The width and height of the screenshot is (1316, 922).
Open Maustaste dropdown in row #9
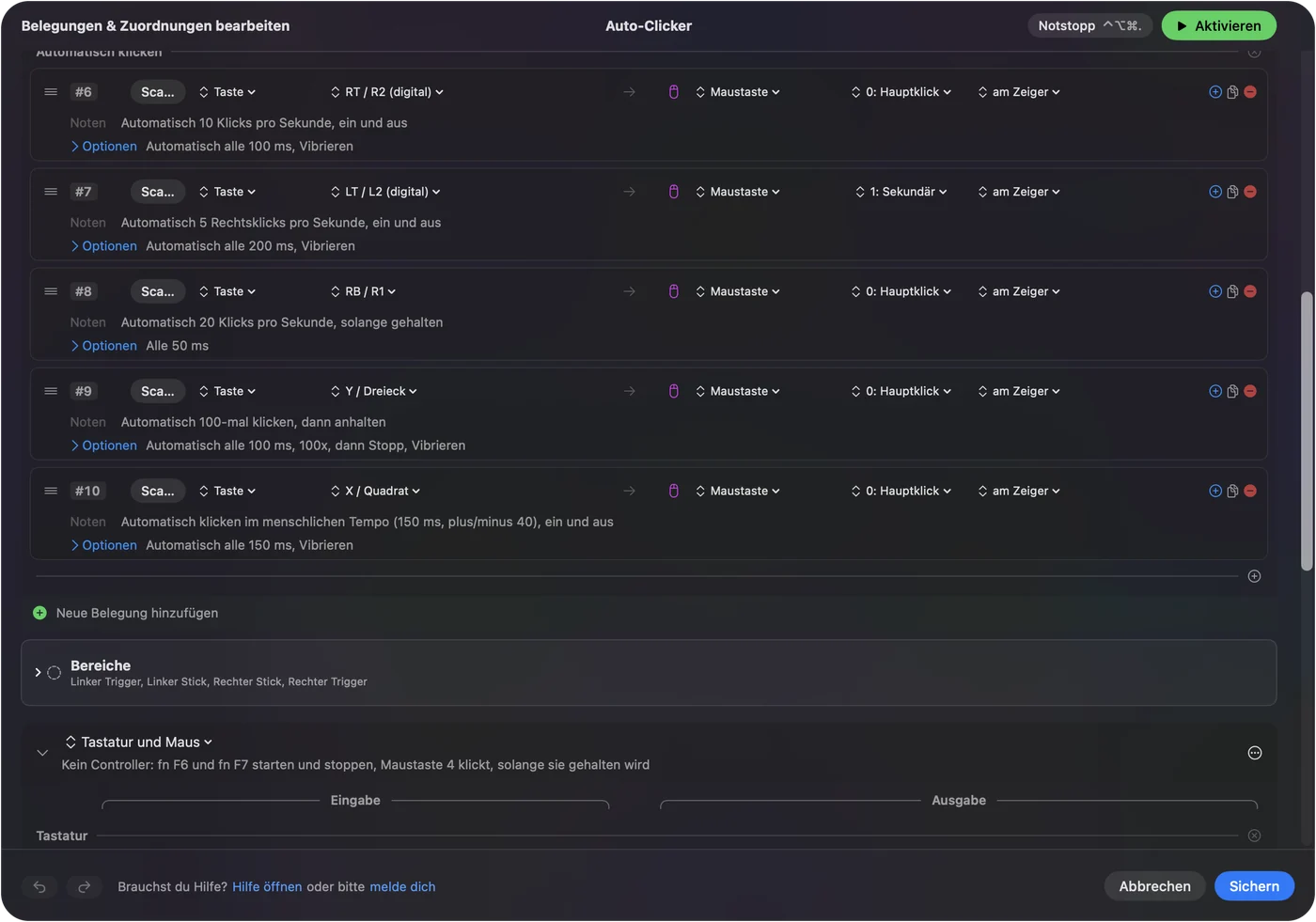pyautogui.click(x=738, y=391)
